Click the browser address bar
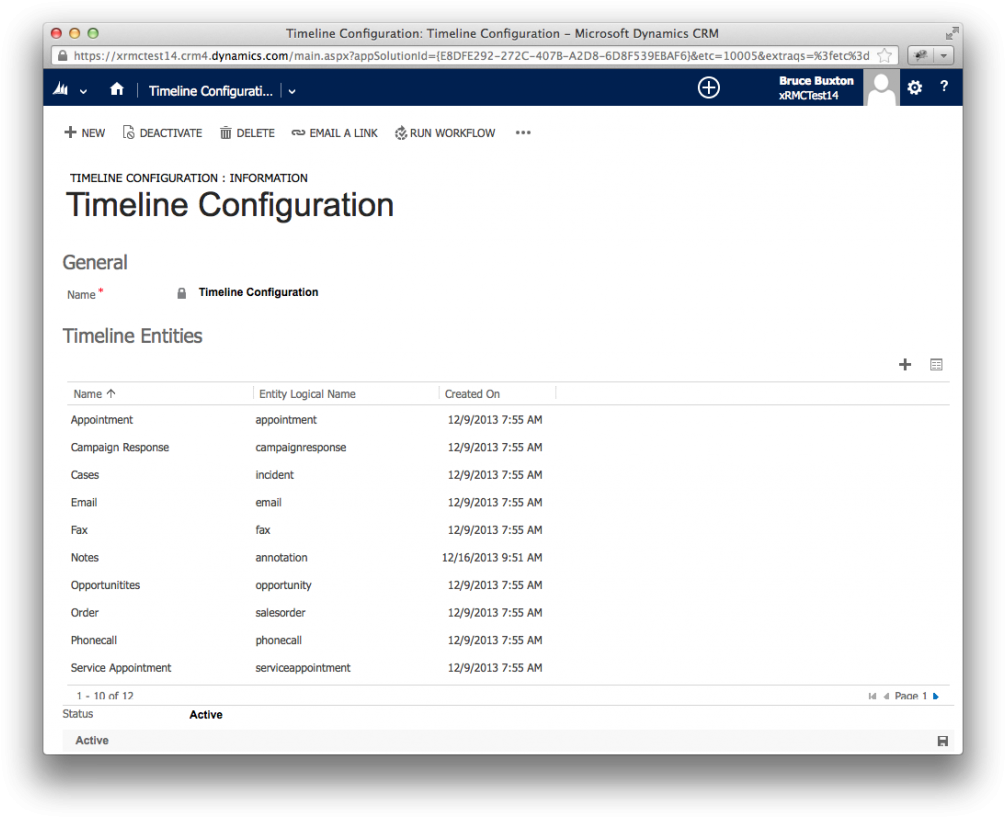 450,55
